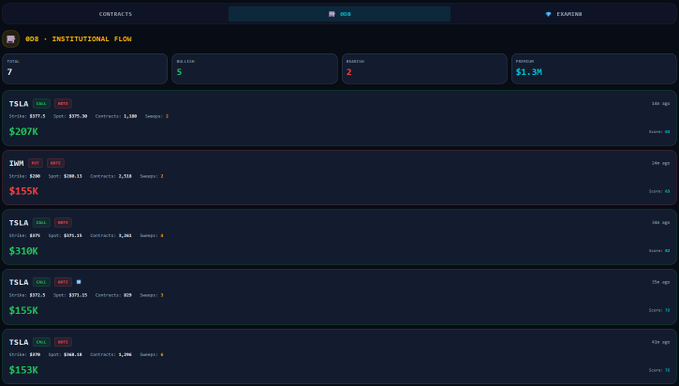This screenshot has height=386, width=679.
Task: Click the blue square icon on TSLA $155K card
Action: (79, 282)
